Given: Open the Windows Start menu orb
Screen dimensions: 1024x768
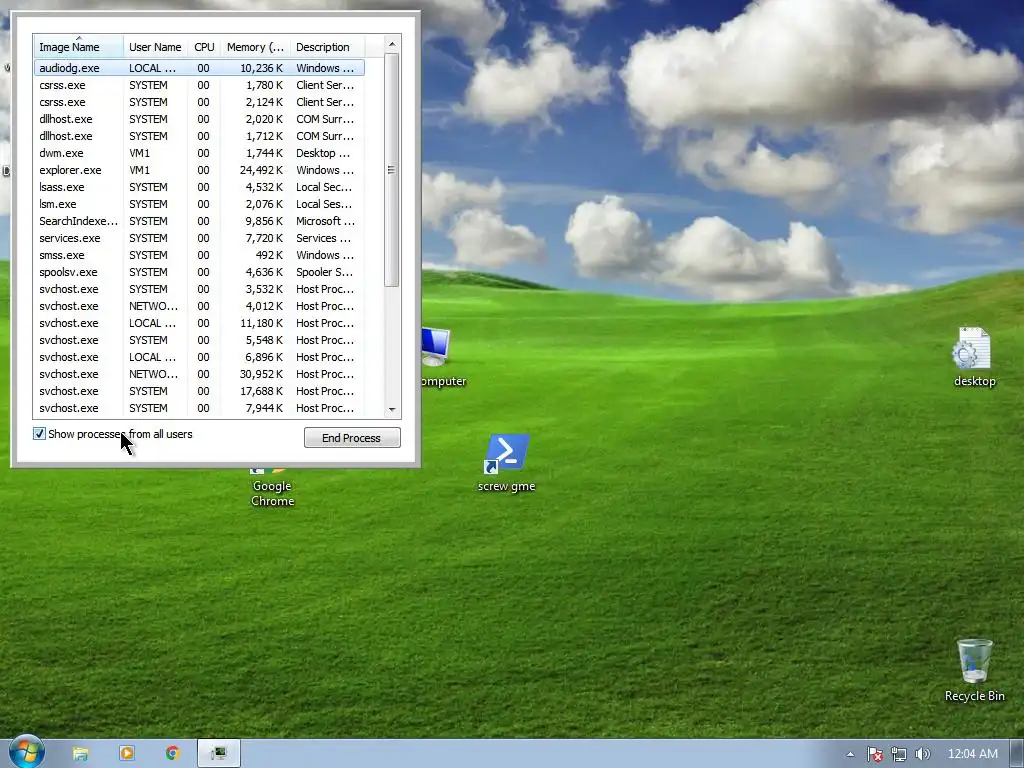Looking at the screenshot, I should click(27, 752).
